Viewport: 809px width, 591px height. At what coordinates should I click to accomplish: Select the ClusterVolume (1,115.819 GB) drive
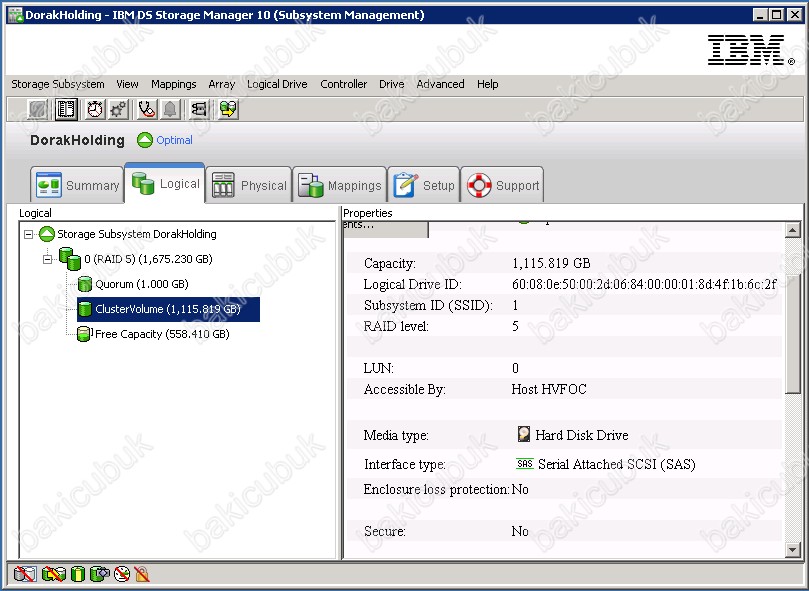point(168,309)
